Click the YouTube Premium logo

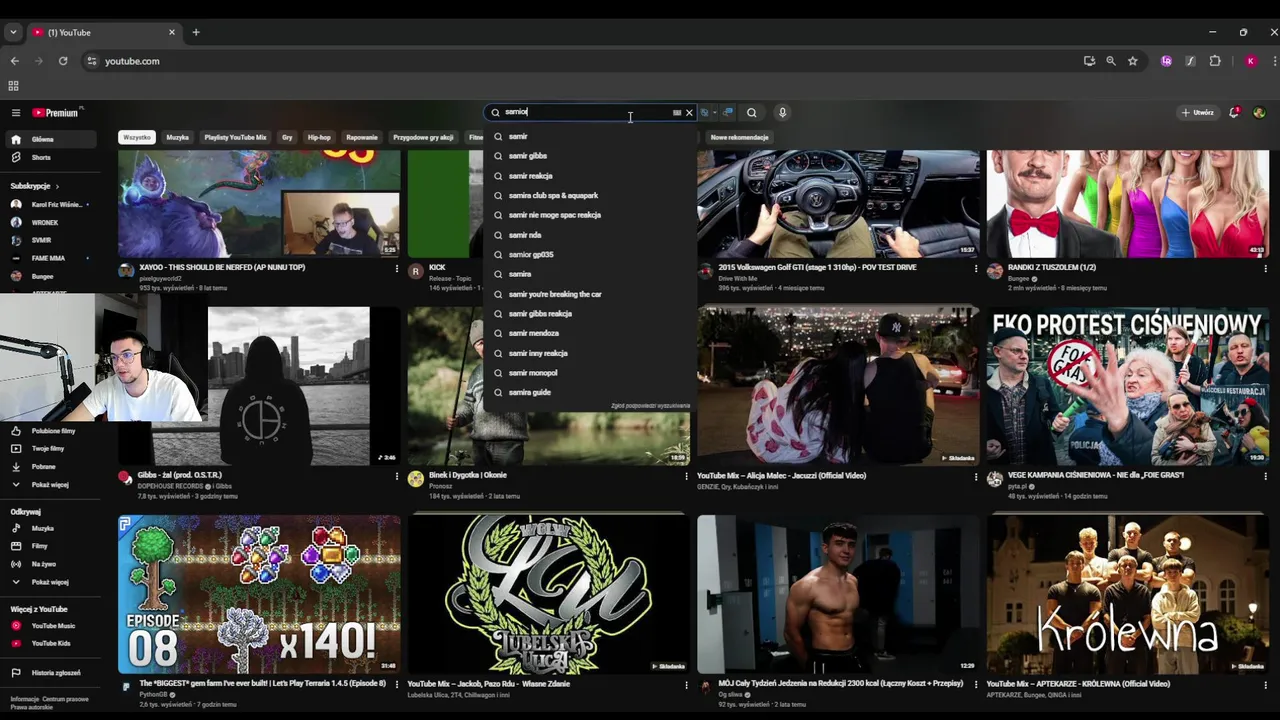pyautogui.click(x=55, y=113)
